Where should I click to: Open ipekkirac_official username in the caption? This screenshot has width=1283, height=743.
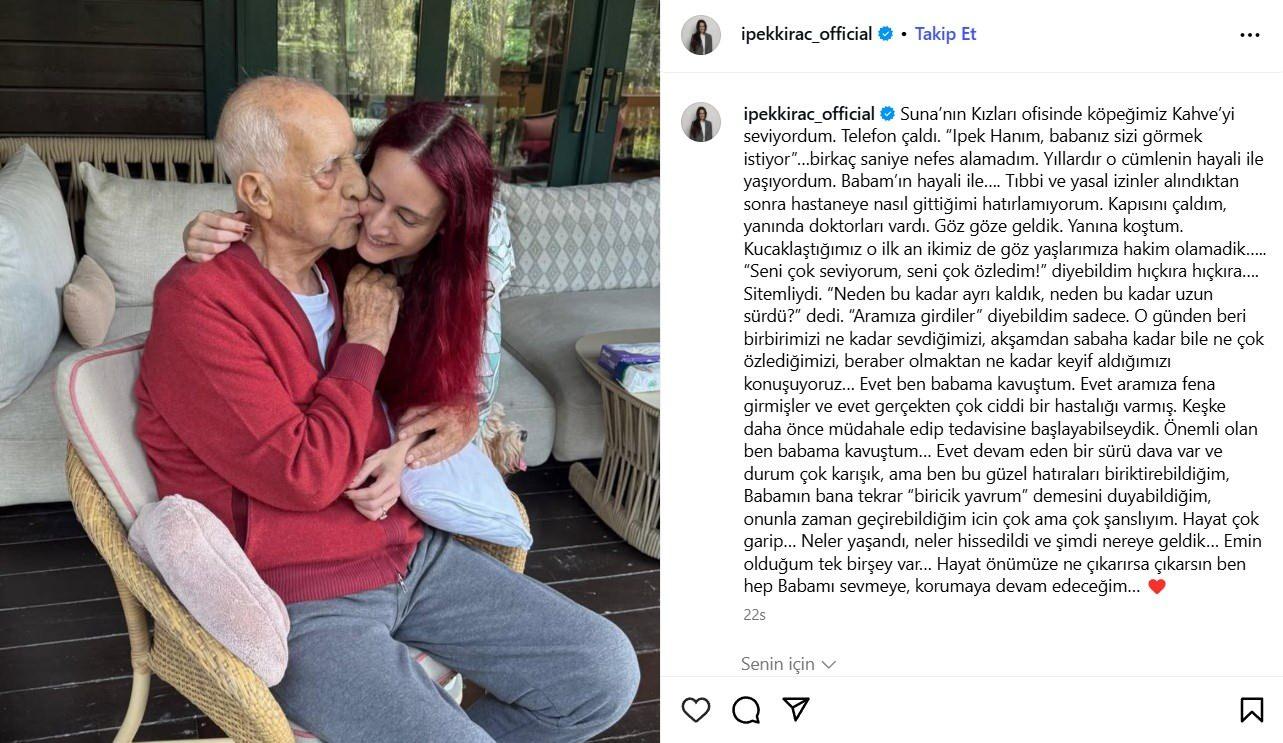pos(809,113)
